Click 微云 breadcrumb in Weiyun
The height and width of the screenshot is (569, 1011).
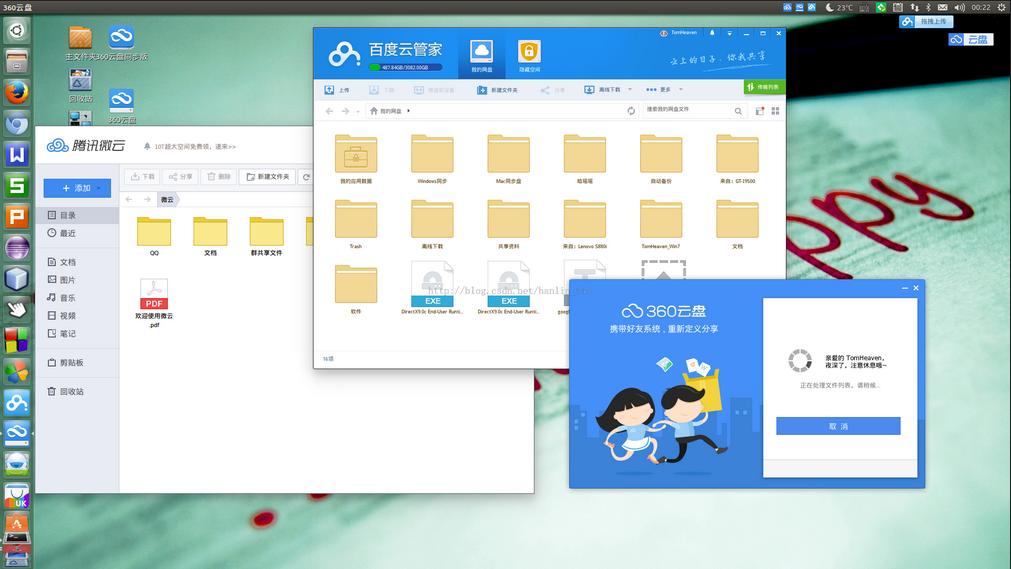[168, 199]
